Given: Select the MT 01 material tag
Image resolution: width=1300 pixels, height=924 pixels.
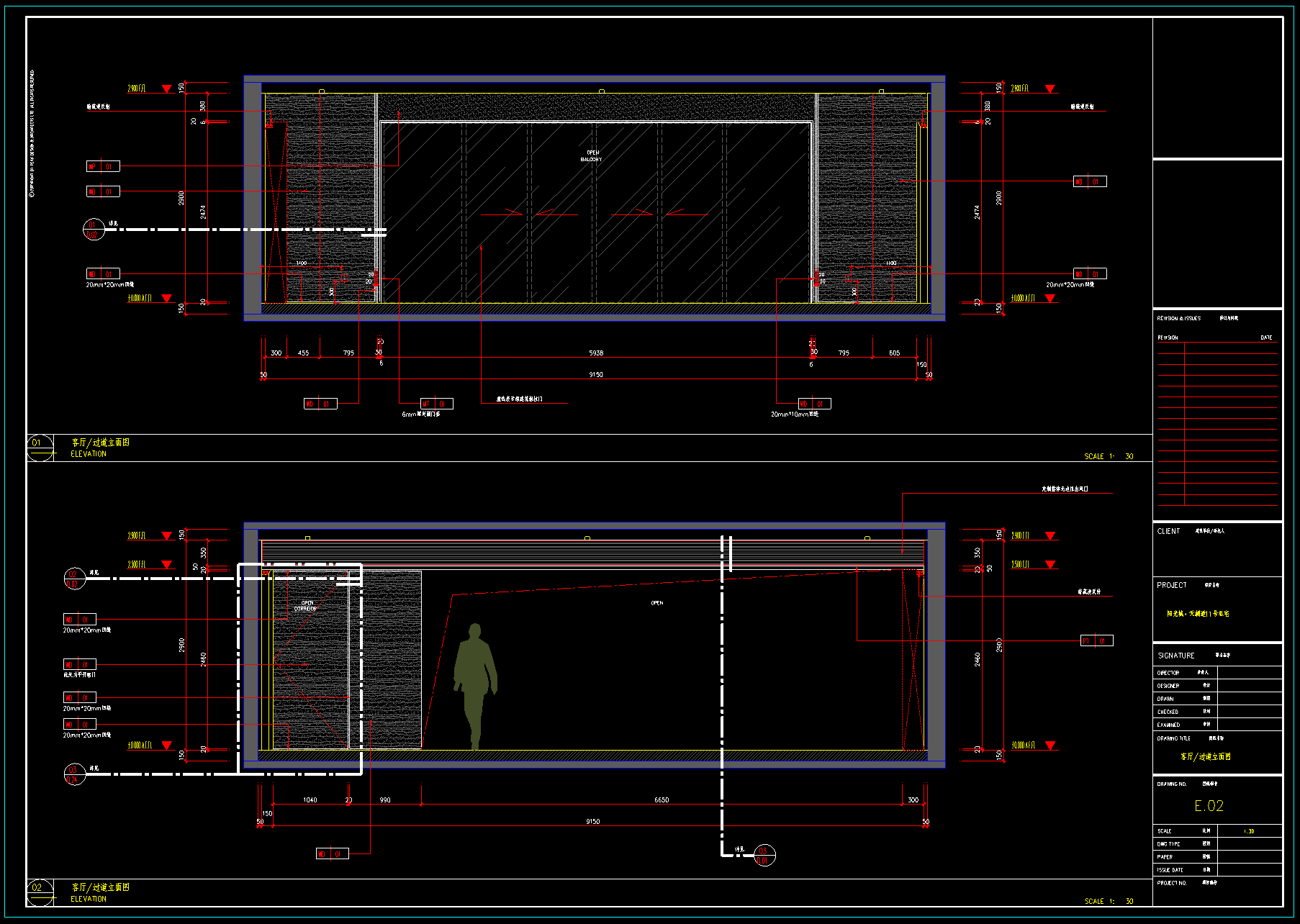Looking at the screenshot, I should click(437, 404).
